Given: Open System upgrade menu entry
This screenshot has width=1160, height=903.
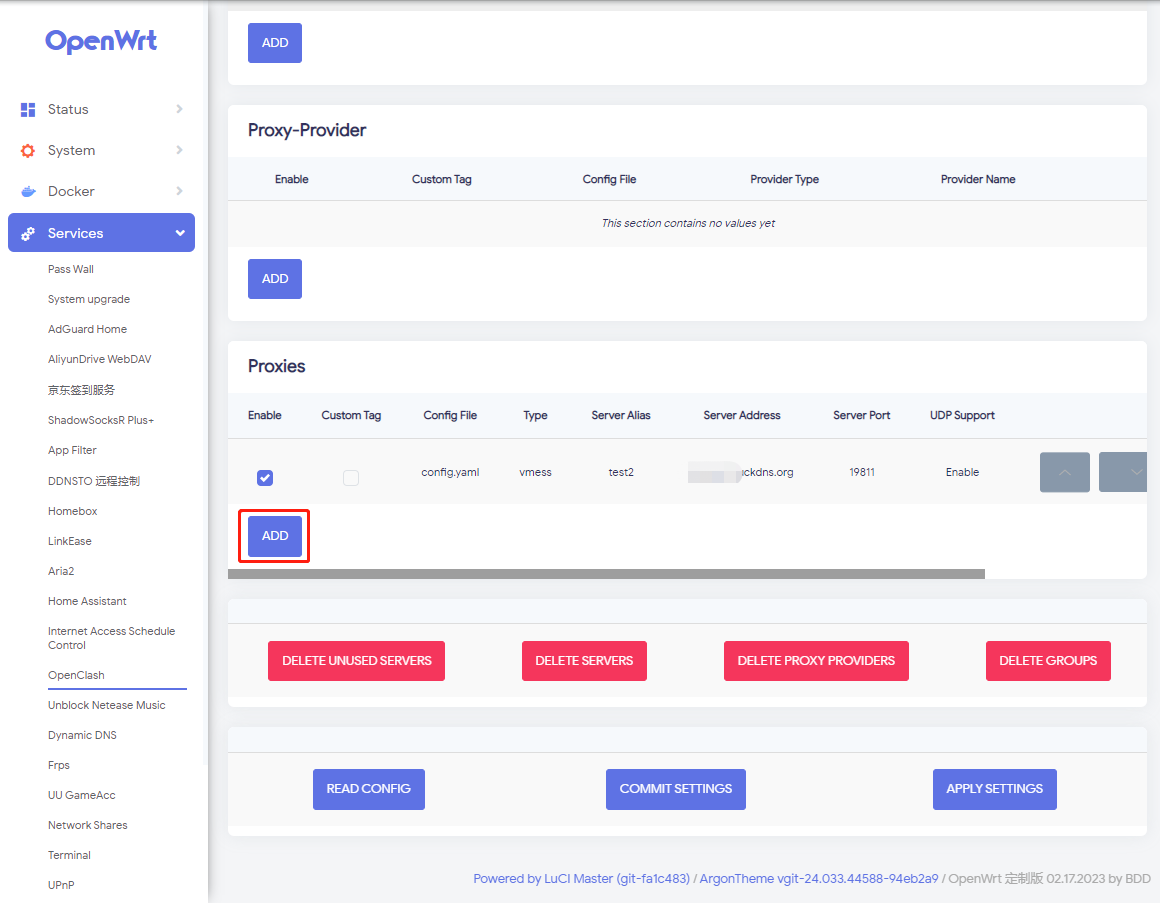Looking at the screenshot, I should click(x=89, y=299).
